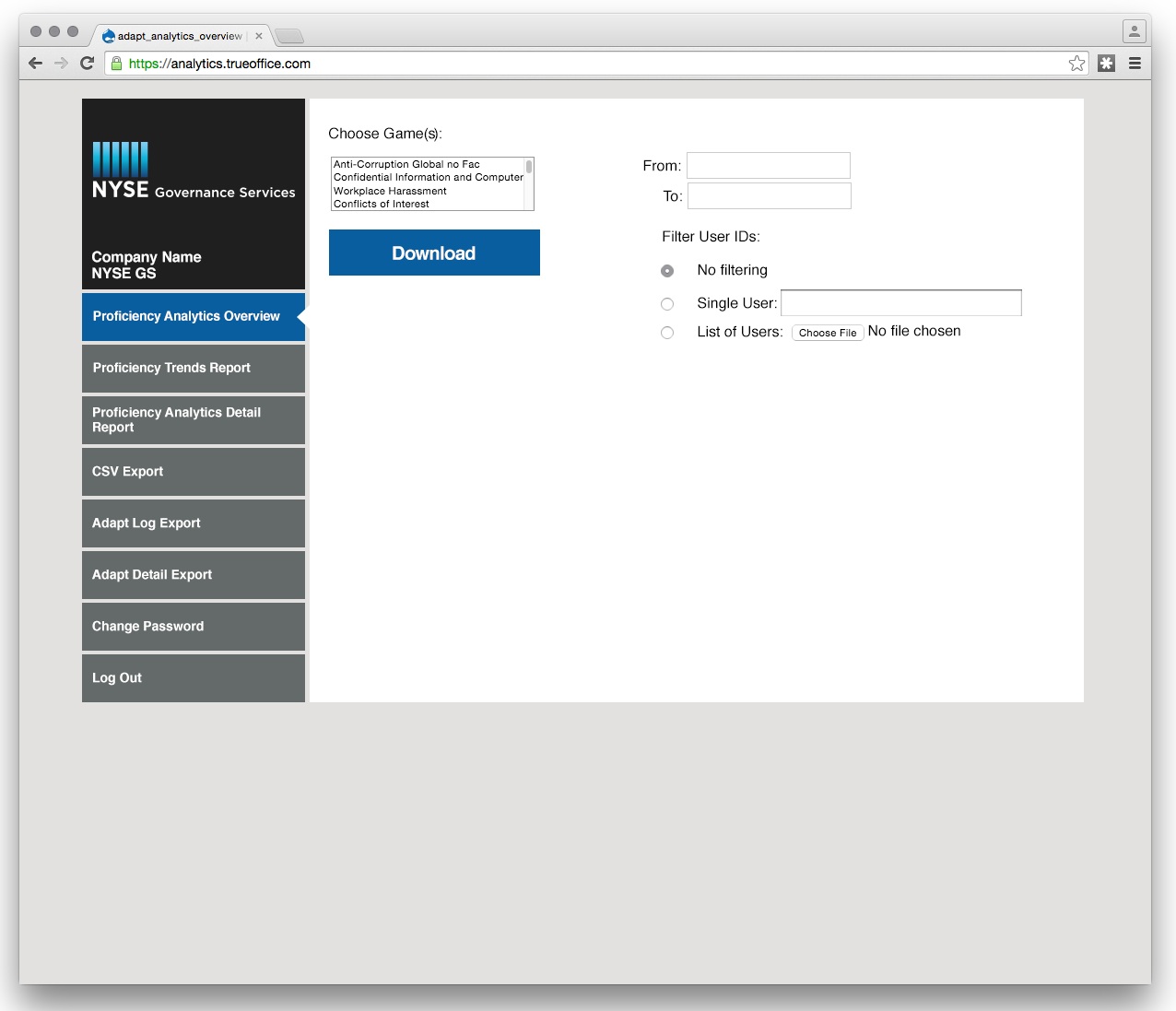Open Adapt Log Export

194,523
